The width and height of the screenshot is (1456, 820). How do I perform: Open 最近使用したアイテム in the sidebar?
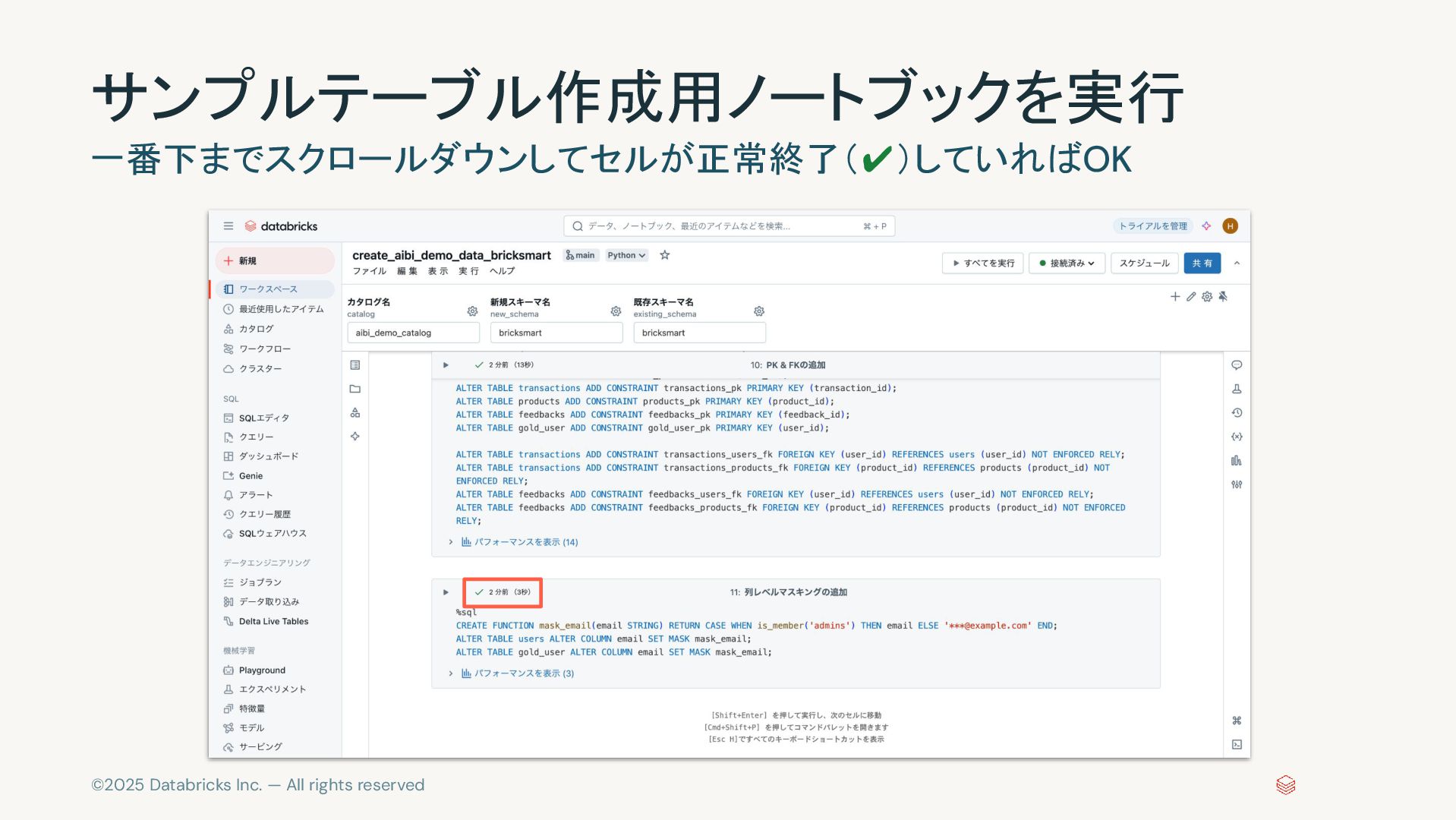(x=275, y=309)
